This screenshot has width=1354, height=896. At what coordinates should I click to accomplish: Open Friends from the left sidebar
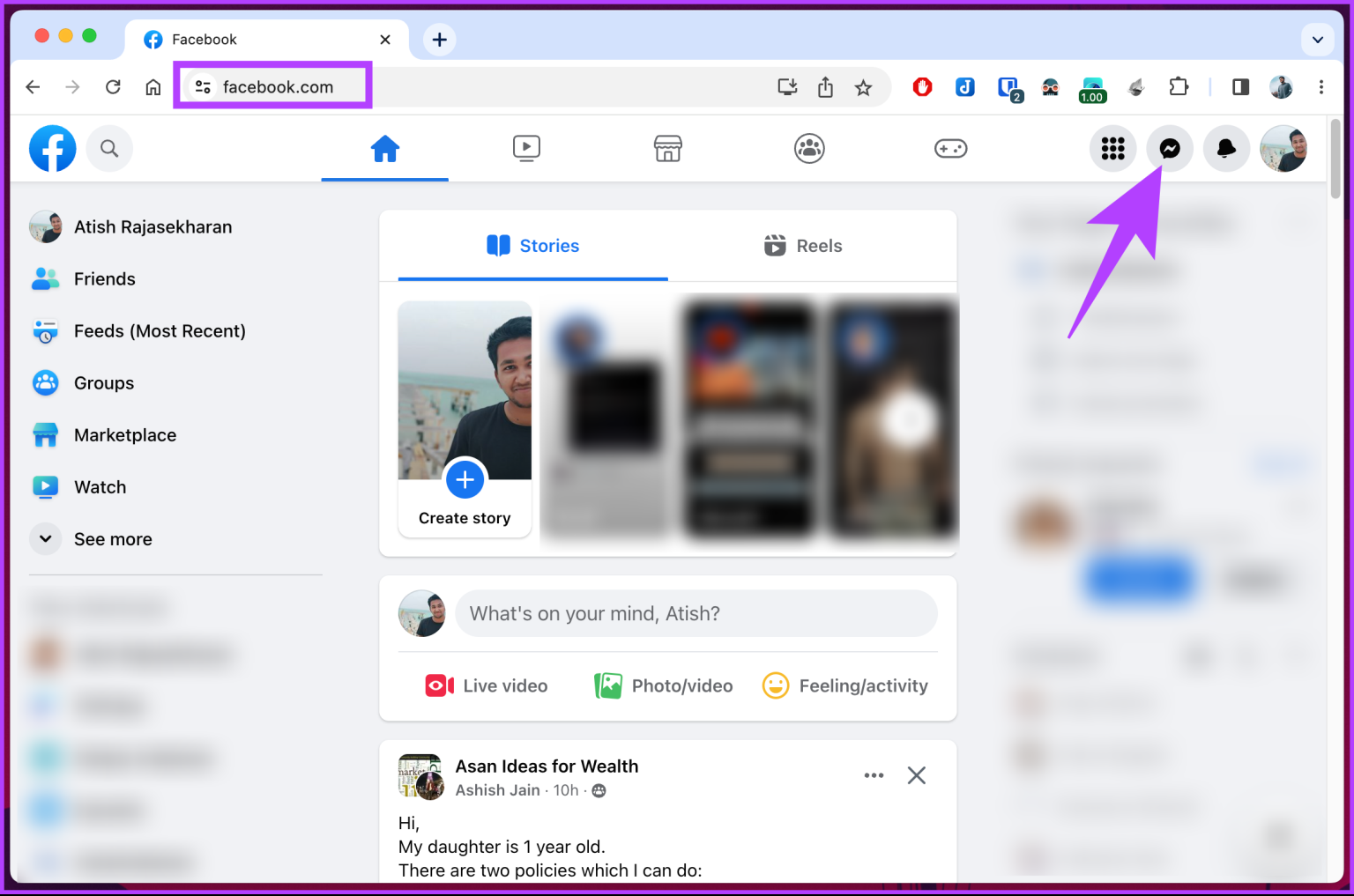[104, 278]
